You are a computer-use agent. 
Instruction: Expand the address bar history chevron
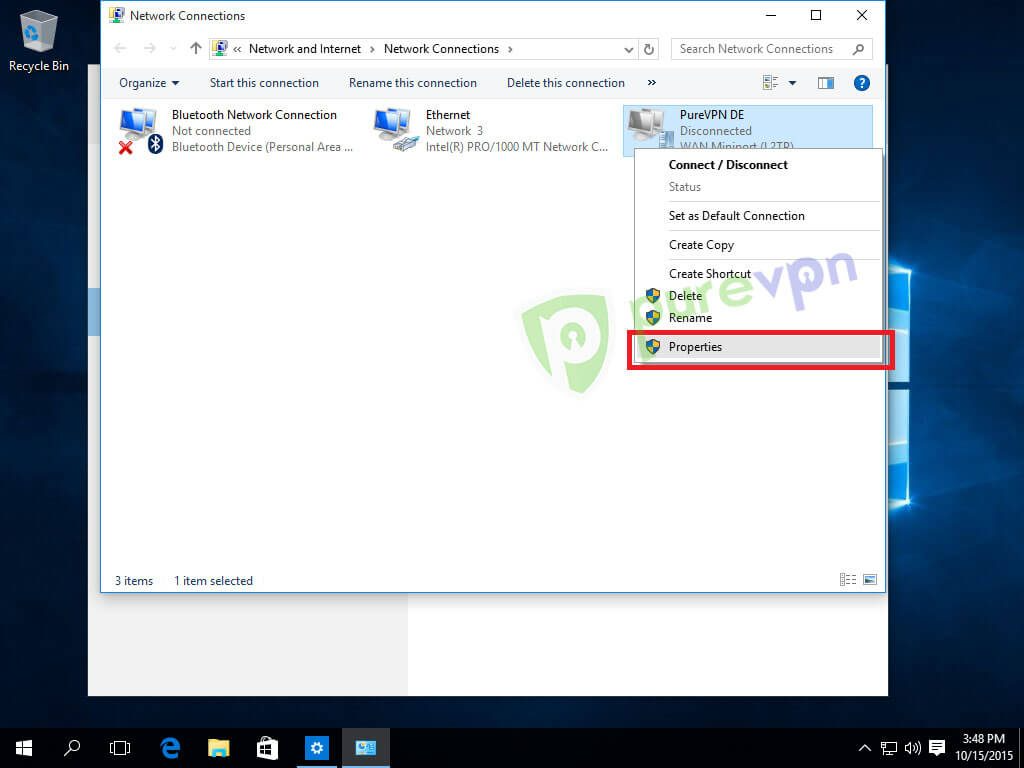pos(628,48)
